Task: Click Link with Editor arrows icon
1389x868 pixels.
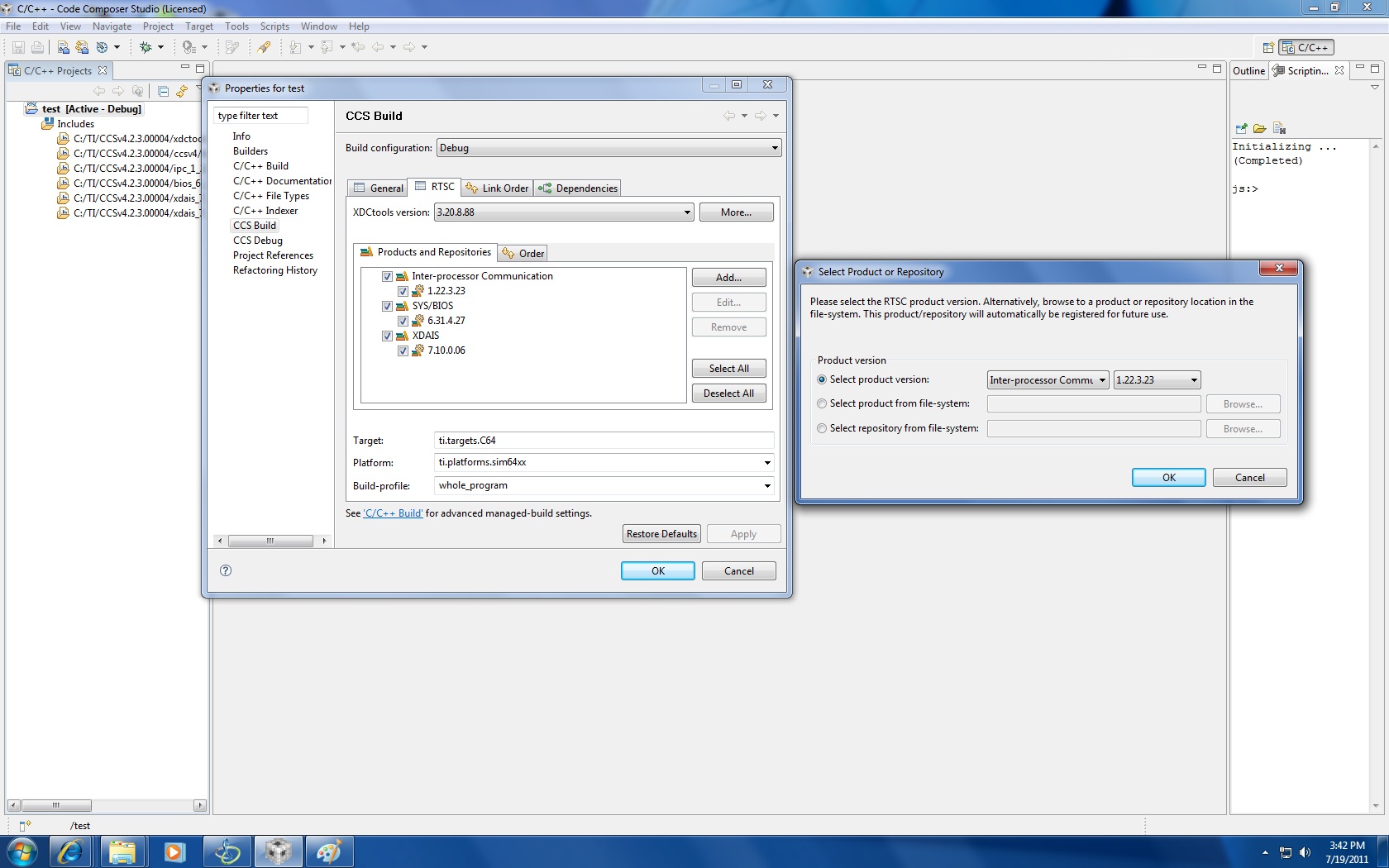Action: pos(182,91)
